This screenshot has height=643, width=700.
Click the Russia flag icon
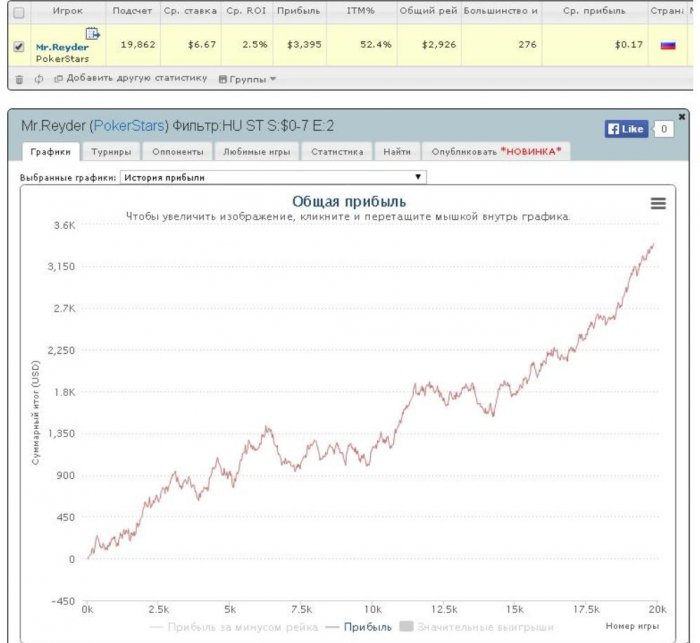[668, 45]
